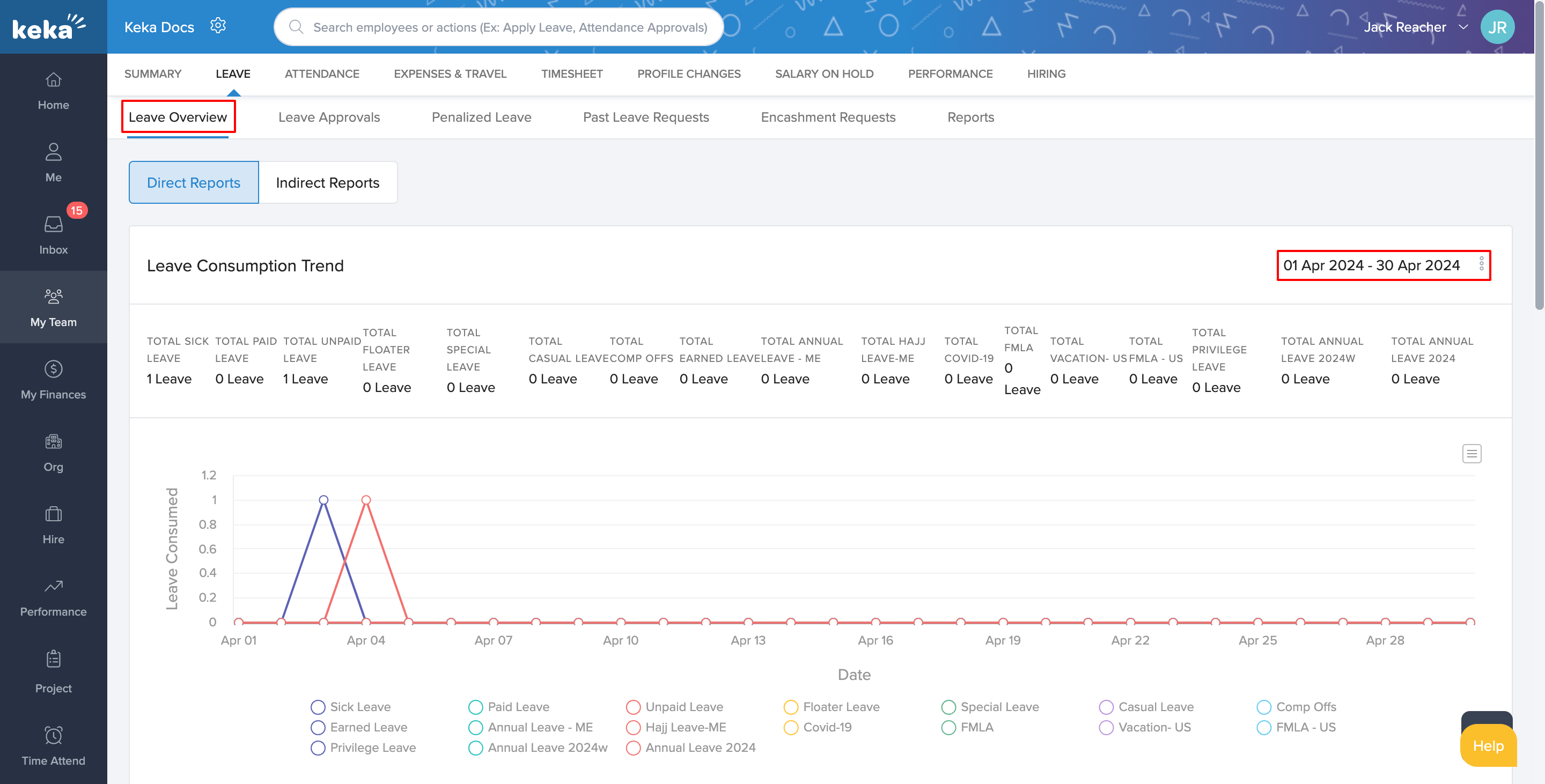Expand the Jack Reacher user dropdown
This screenshot has width=1545, height=784.
coord(1463,27)
